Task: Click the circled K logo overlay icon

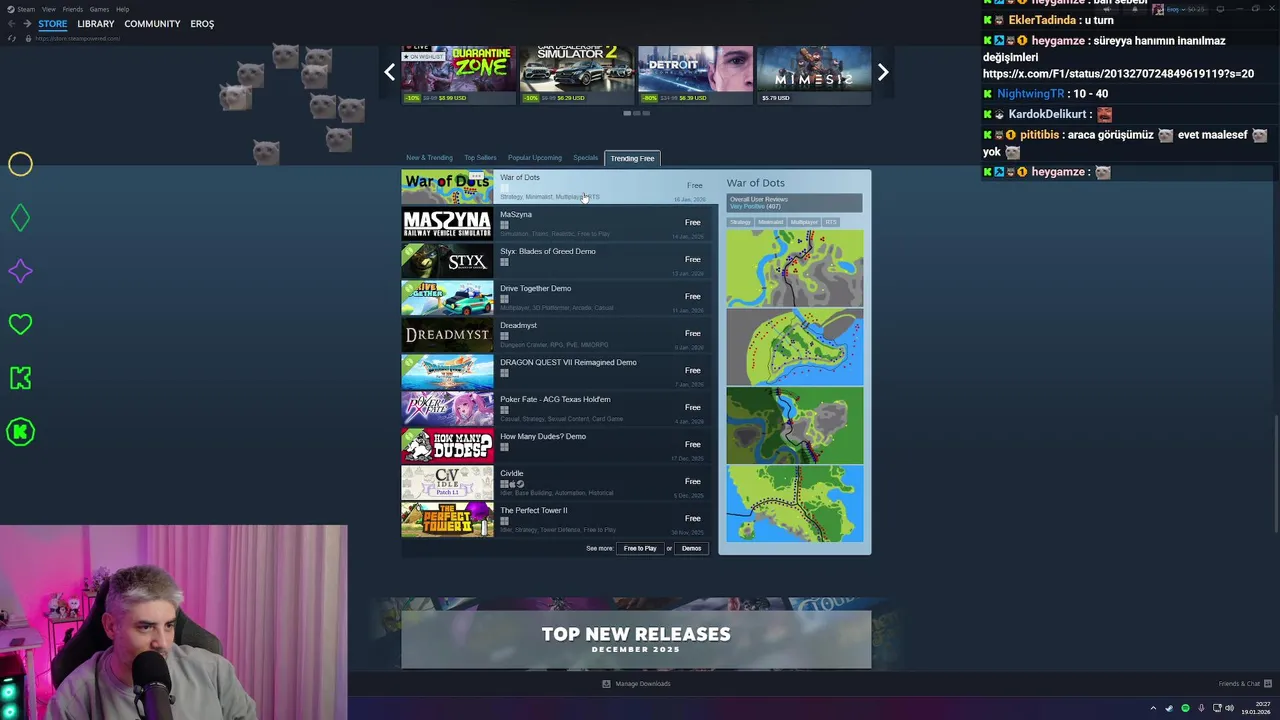Action: pyautogui.click(x=20, y=432)
